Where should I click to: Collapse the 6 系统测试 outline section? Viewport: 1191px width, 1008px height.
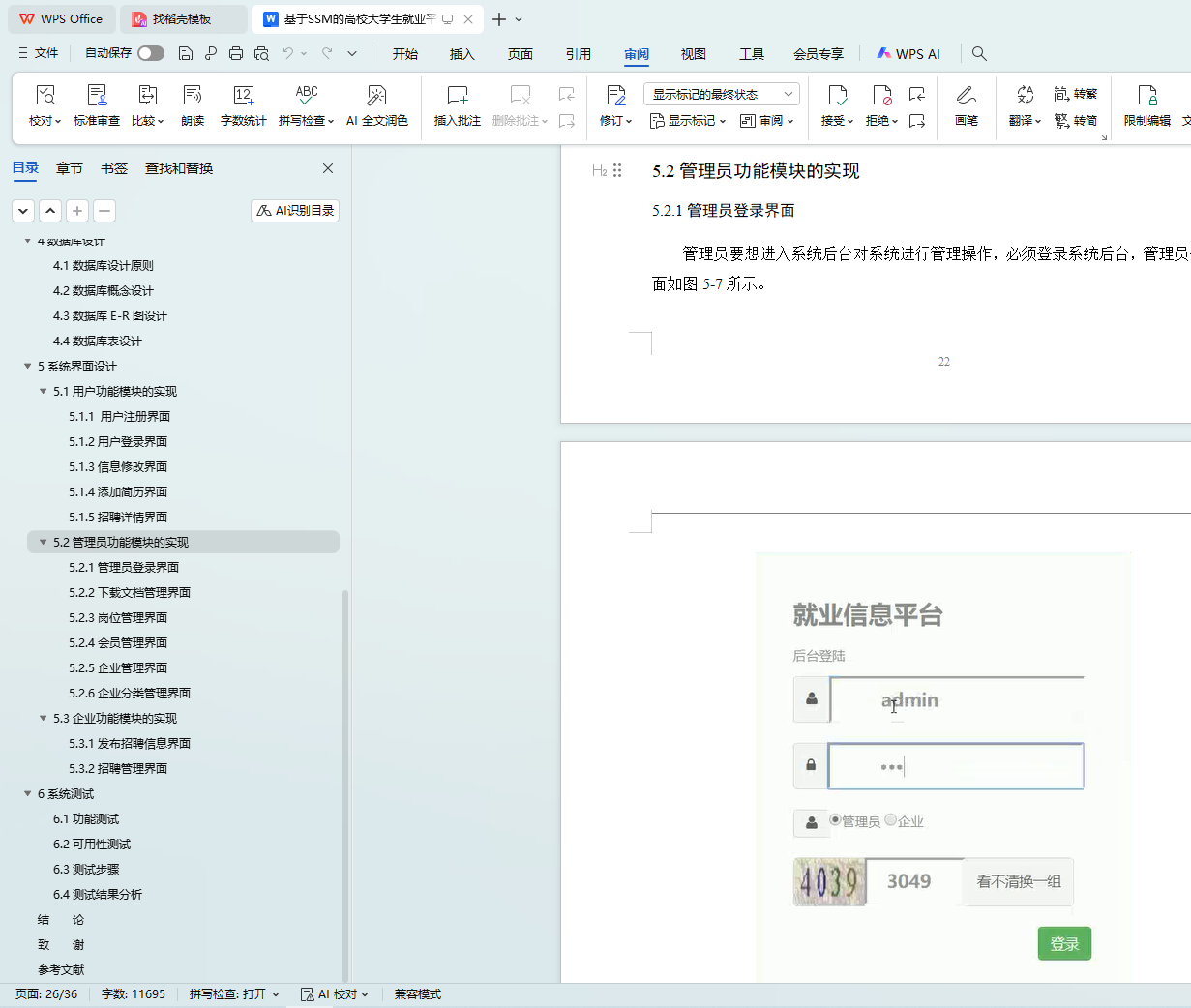[28, 794]
